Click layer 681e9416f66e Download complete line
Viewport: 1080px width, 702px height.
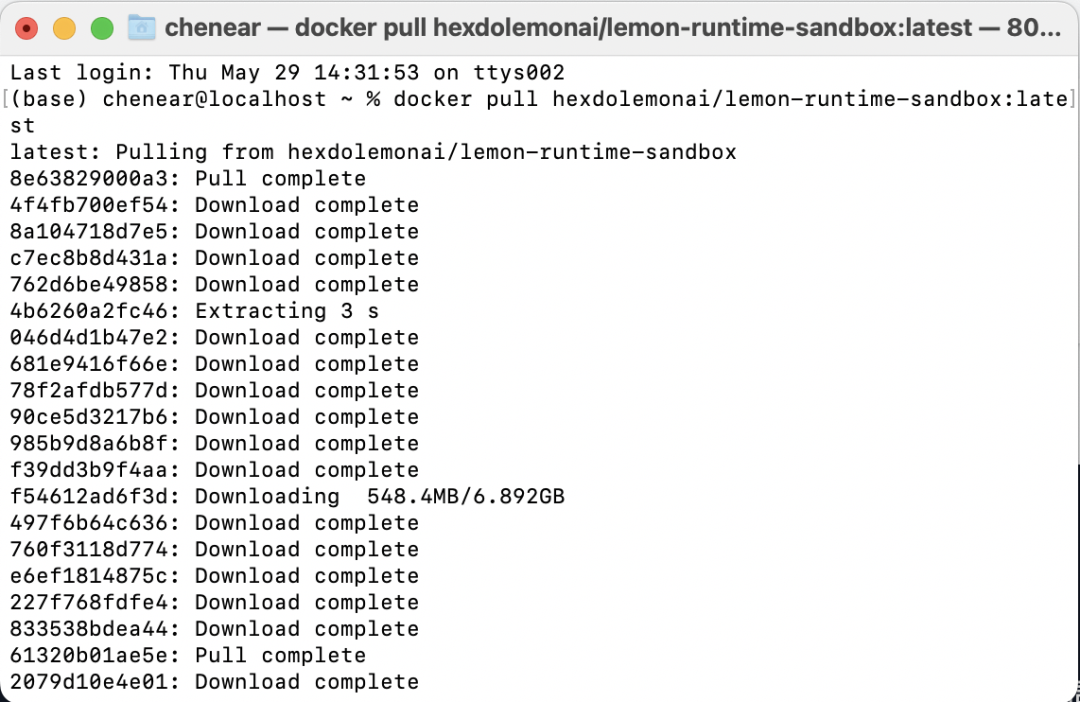click(214, 364)
